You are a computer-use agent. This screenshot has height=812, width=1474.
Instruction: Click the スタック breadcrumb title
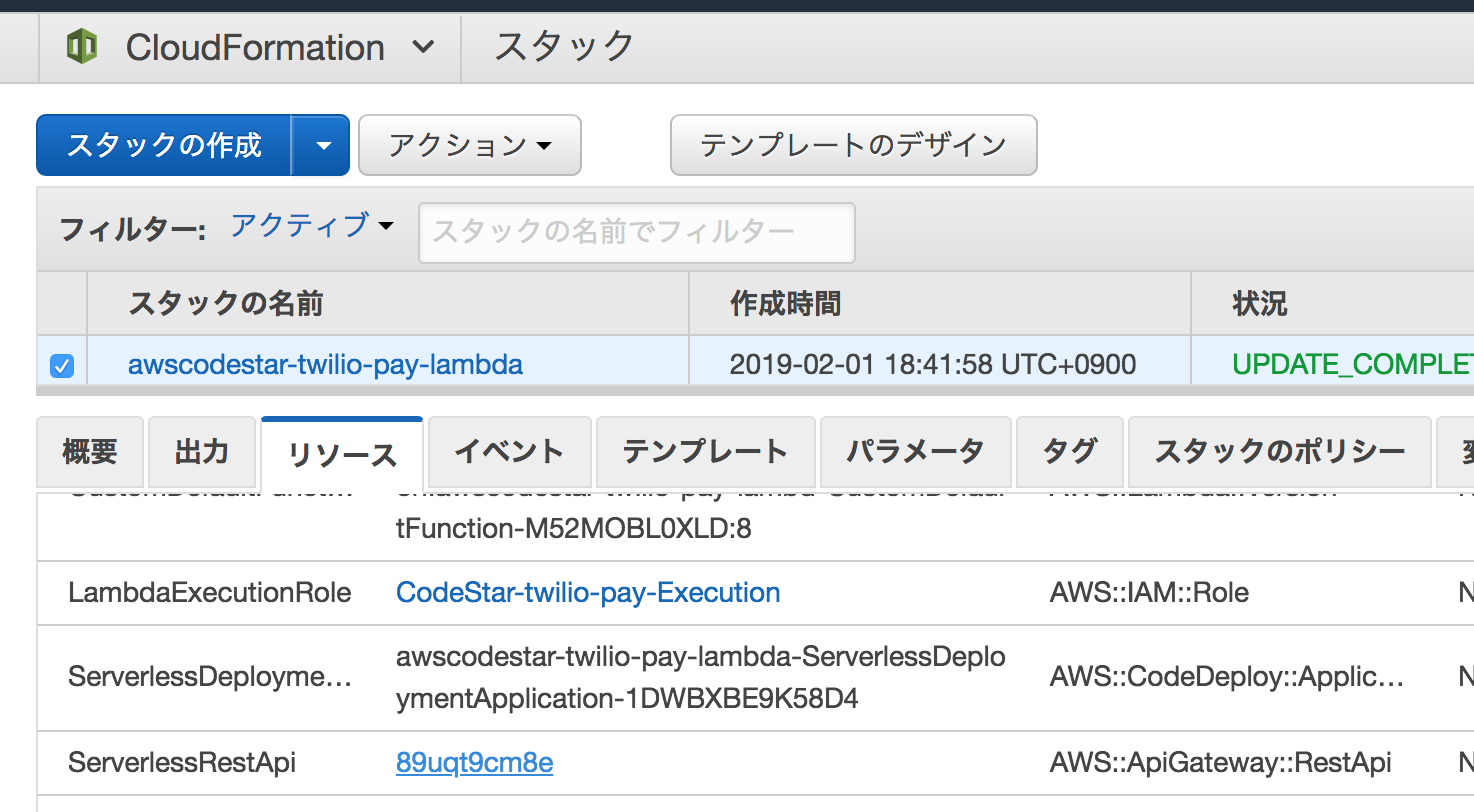click(x=565, y=47)
